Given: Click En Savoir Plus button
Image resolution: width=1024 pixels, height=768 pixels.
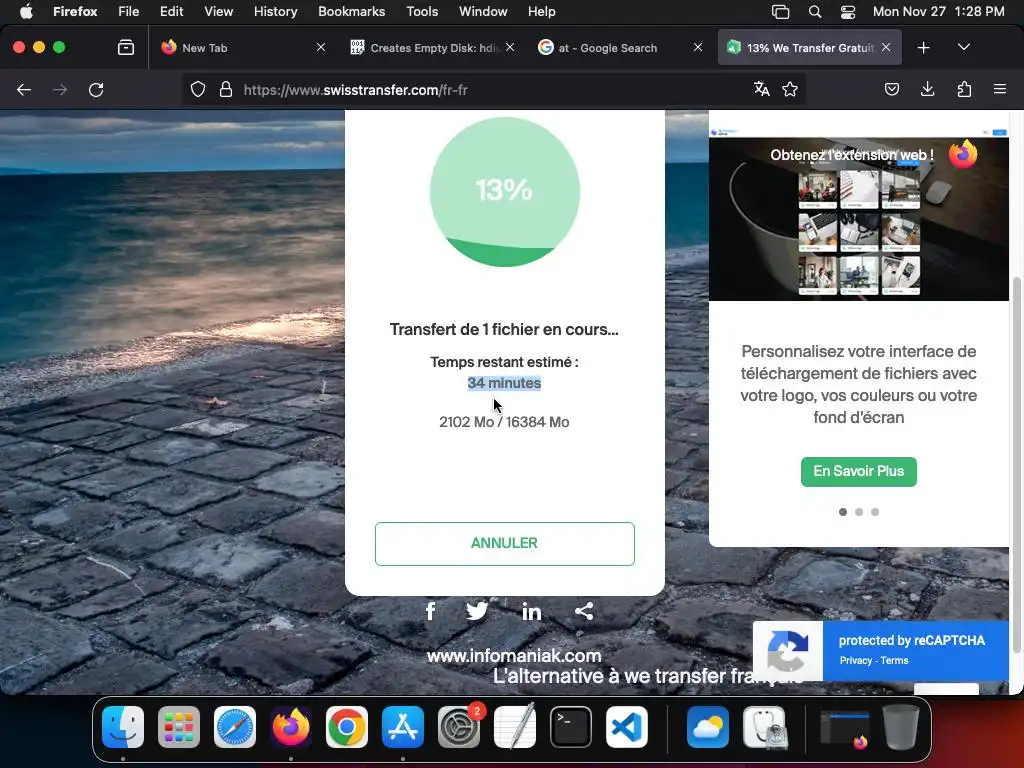Looking at the screenshot, I should (x=858, y=472).
